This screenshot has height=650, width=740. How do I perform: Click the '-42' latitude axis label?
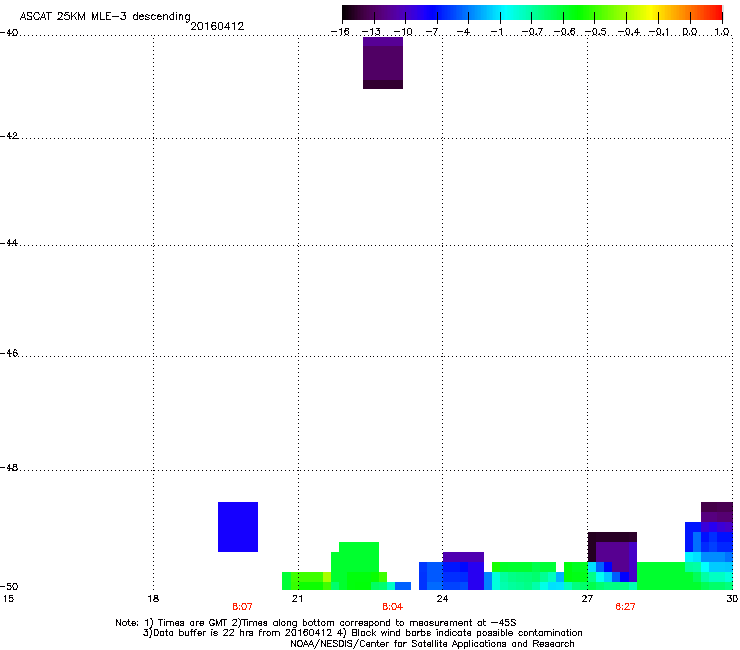pos(9,136)
